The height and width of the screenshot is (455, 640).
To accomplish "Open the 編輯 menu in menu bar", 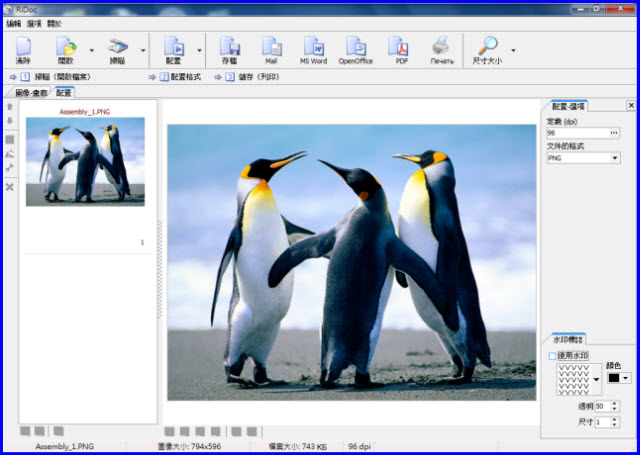I will pyautogui.click(x=13, y=22).
